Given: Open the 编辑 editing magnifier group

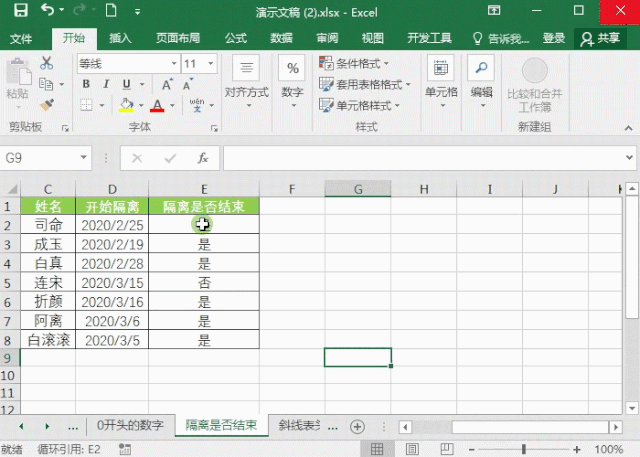Looking at the screenshot, I should (x=481, y=81).
